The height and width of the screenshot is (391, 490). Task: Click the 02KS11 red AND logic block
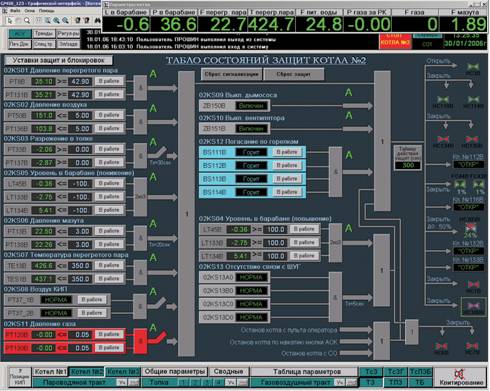[x=140, y=341]
